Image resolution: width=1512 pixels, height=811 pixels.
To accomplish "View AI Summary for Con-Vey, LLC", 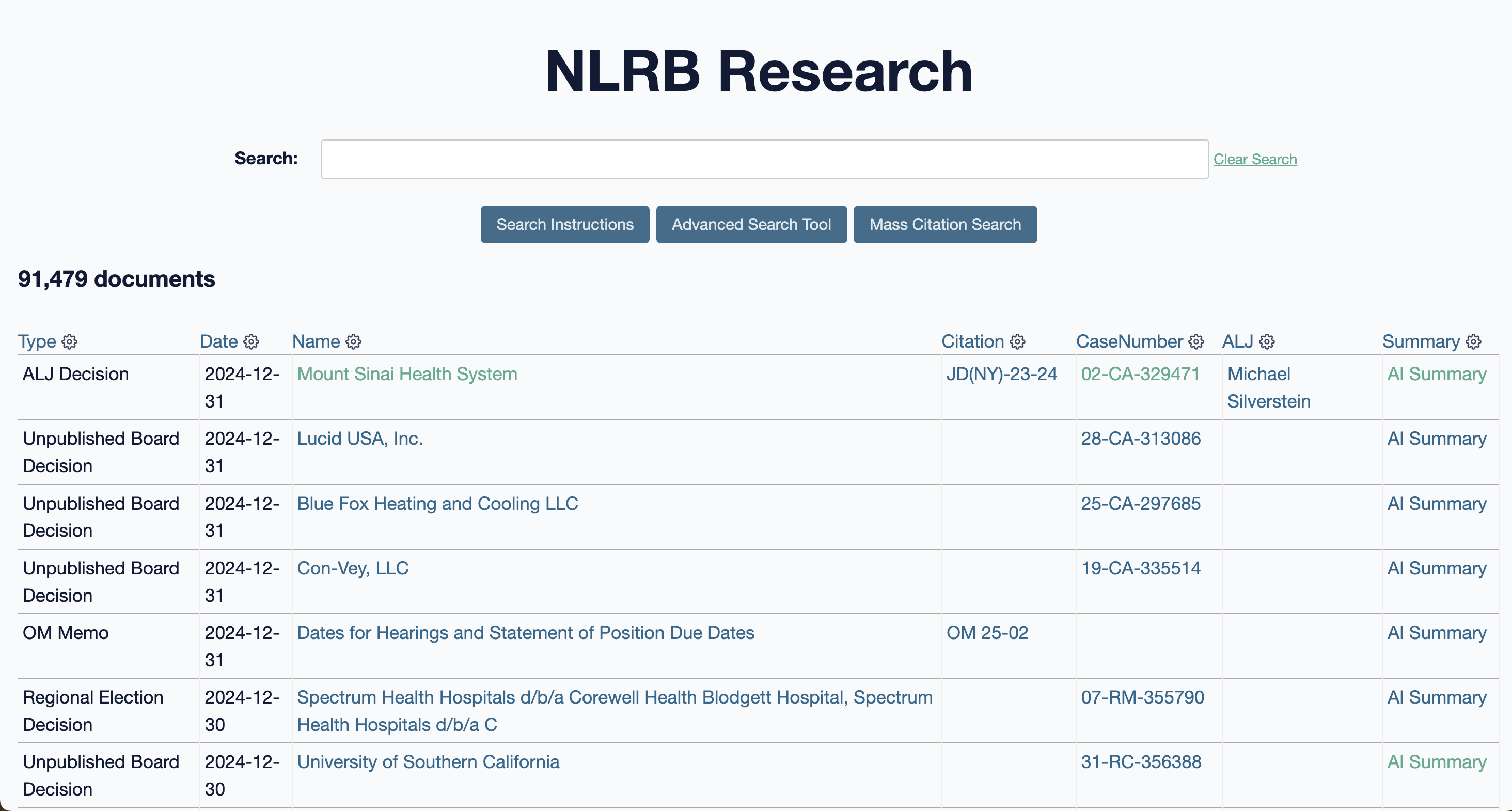I will [x=1436, y=568].
